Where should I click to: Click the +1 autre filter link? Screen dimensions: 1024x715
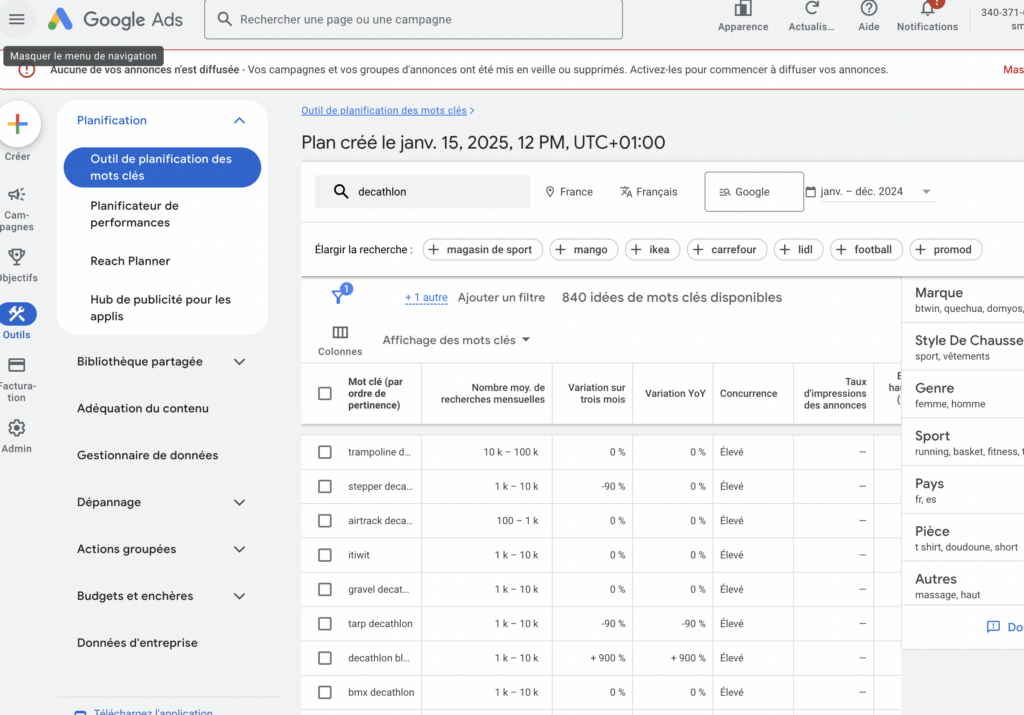pyautogui.click(x=426, y=298)
